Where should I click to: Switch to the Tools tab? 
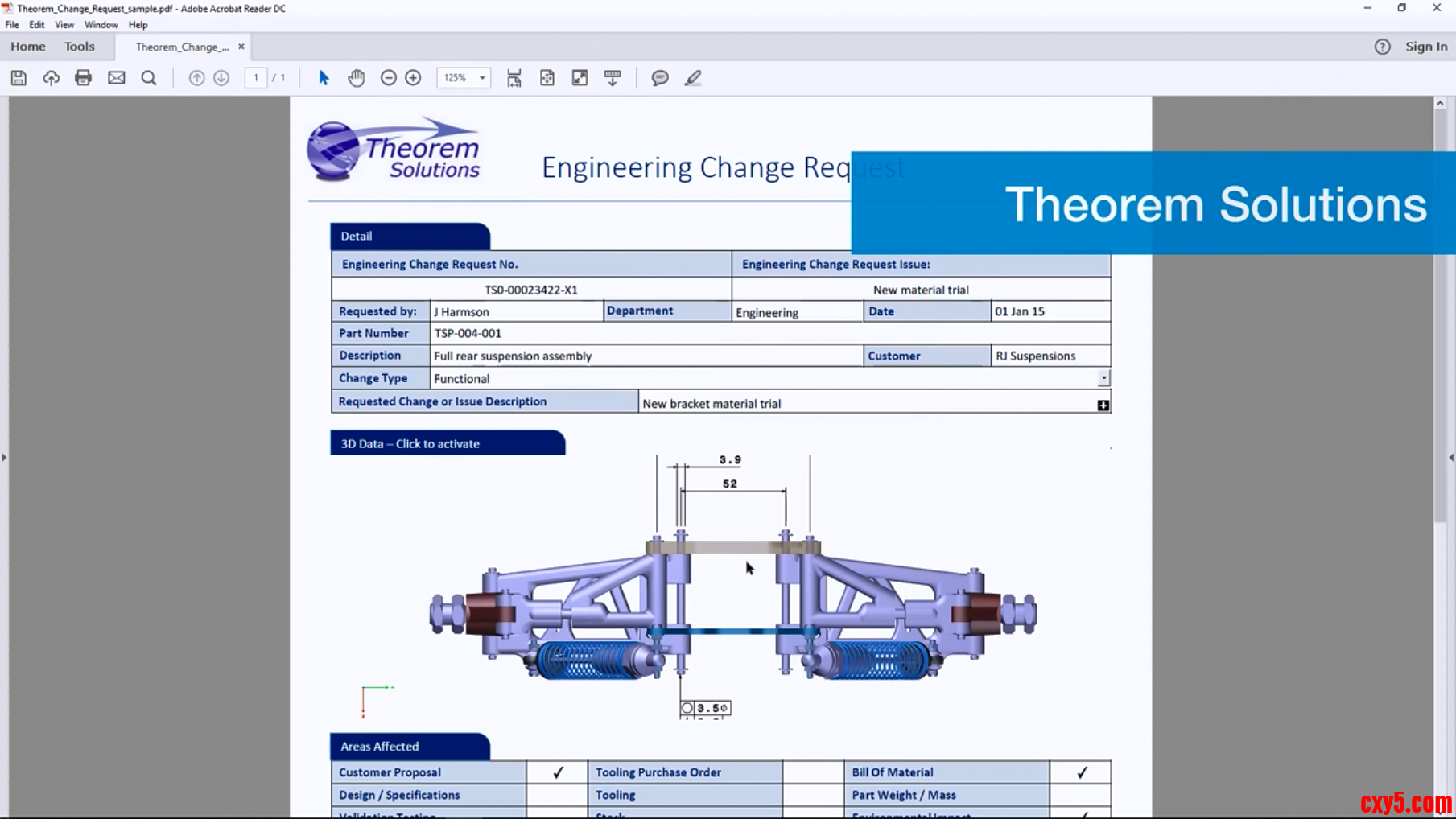(80, 47)
